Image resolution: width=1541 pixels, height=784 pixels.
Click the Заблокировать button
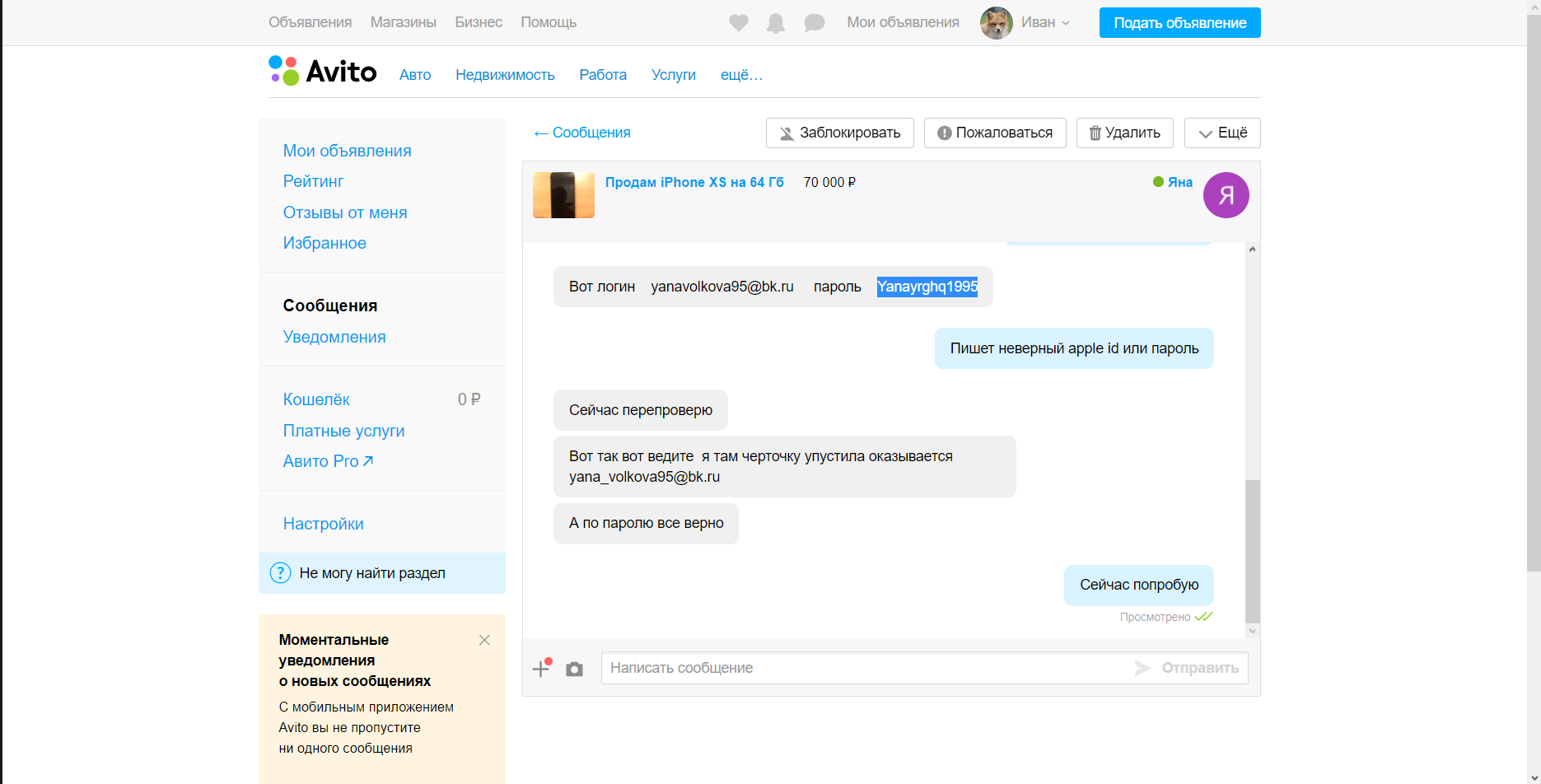[840, 133]
